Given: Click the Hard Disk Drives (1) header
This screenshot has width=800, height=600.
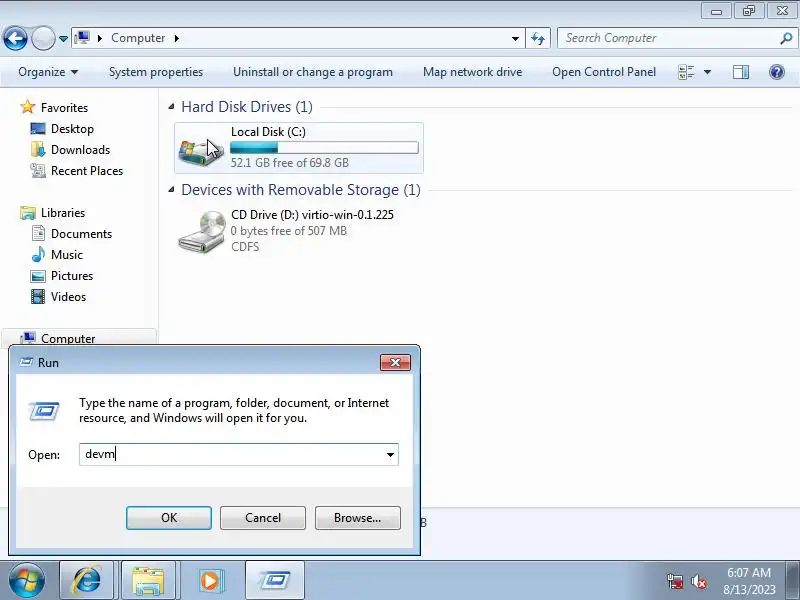Looking at the screenshot, I should 247,107.
